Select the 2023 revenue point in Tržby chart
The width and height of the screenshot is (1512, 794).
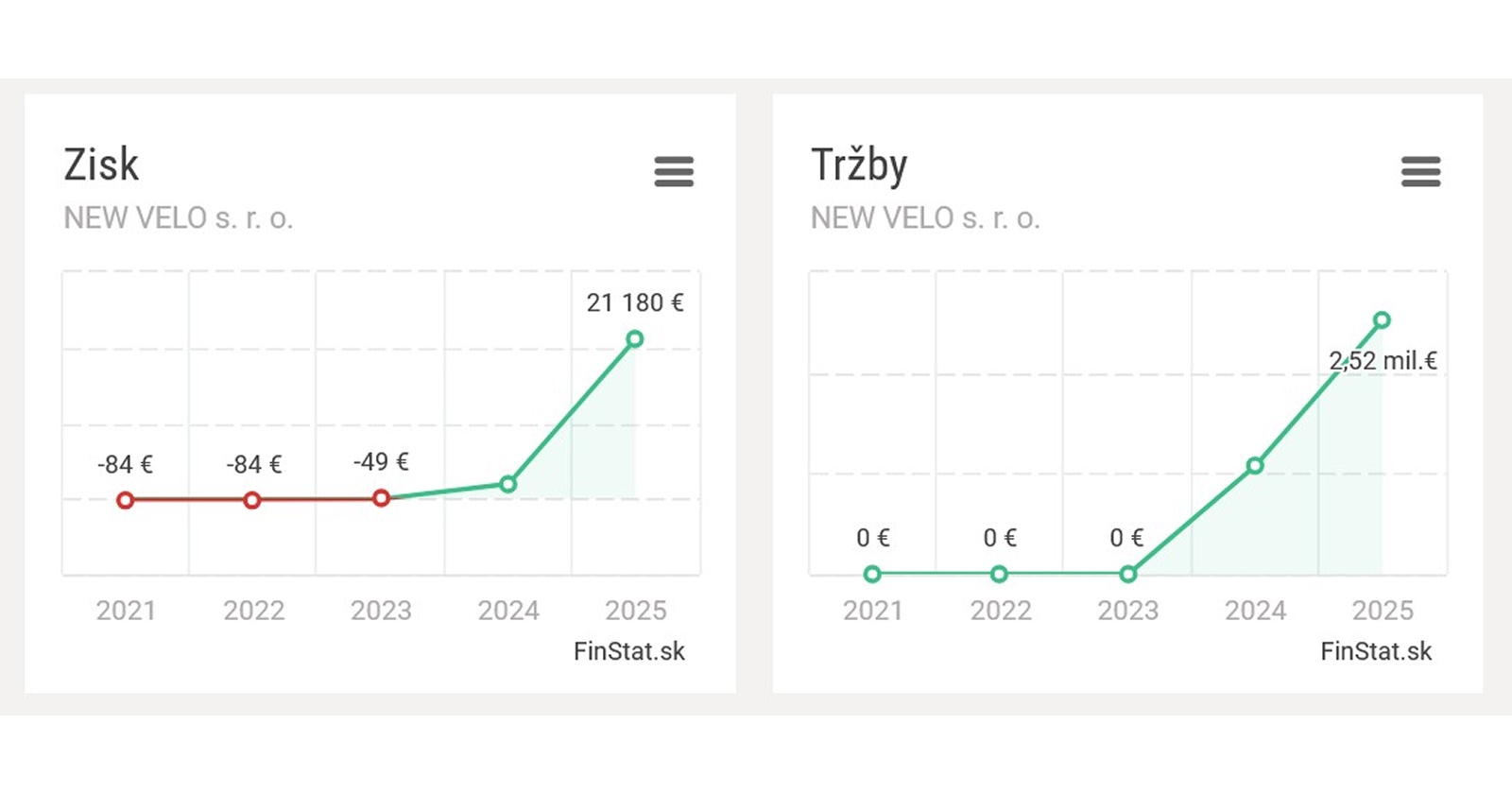pyautogui.click(x=1127, y=574)
